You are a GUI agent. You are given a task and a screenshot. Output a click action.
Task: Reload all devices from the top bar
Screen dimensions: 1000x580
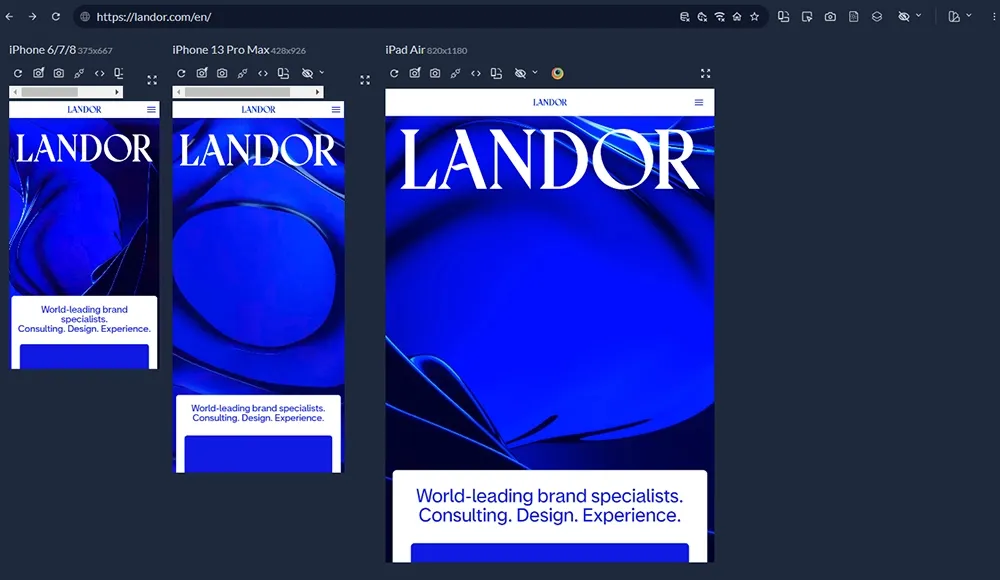[x=55, y=17]
